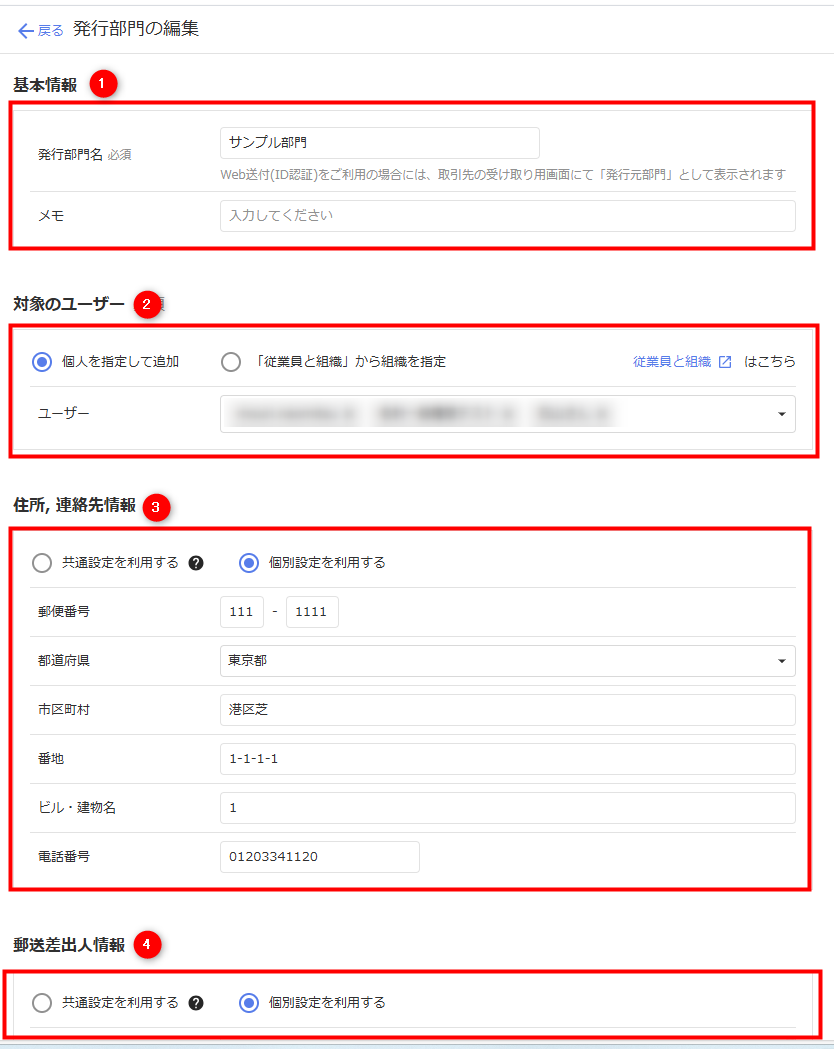834x1049 pixels.
Task: Choose 個別設定を利用する in address section
Action: click(x=249, y=563)
